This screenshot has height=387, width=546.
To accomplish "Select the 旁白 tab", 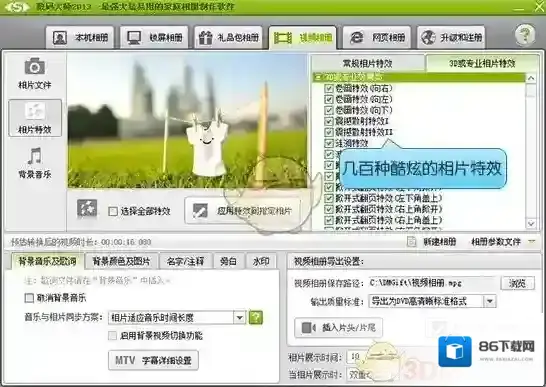I will [228, 261].
